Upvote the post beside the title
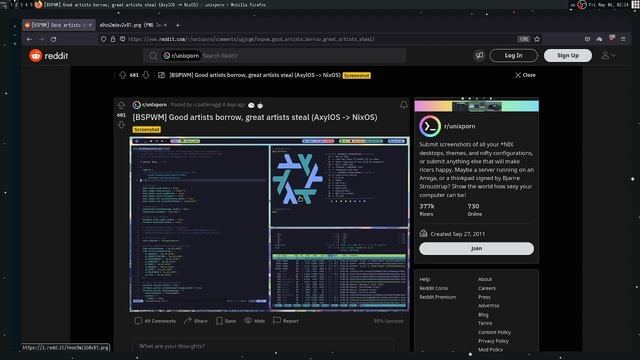Viewport: 640px width, 360px height. [x=121, y=105]
